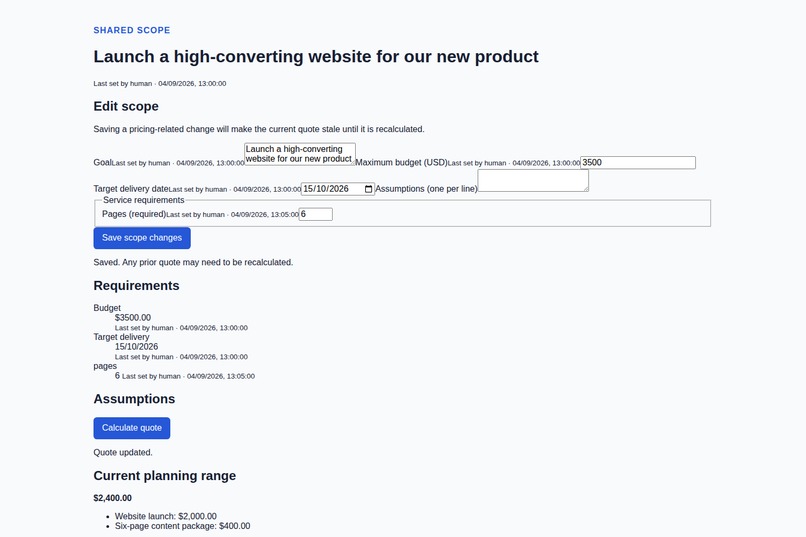Click the Edit scope heading
Image resolution: width=806 pixels, height=537 pixels.
(x=126, y=106)
